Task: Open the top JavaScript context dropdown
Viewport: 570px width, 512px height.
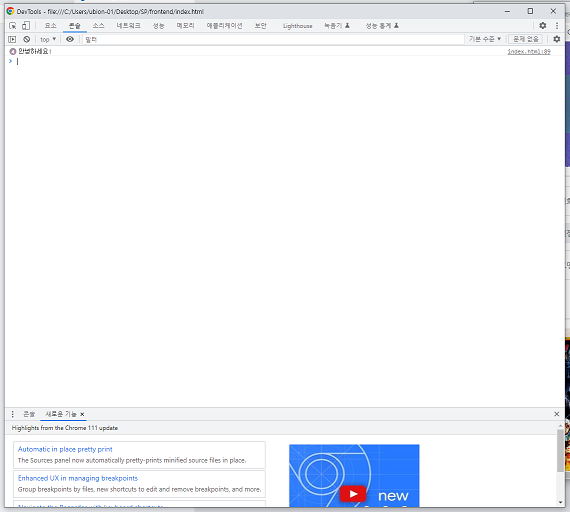Action: [48, 39]
